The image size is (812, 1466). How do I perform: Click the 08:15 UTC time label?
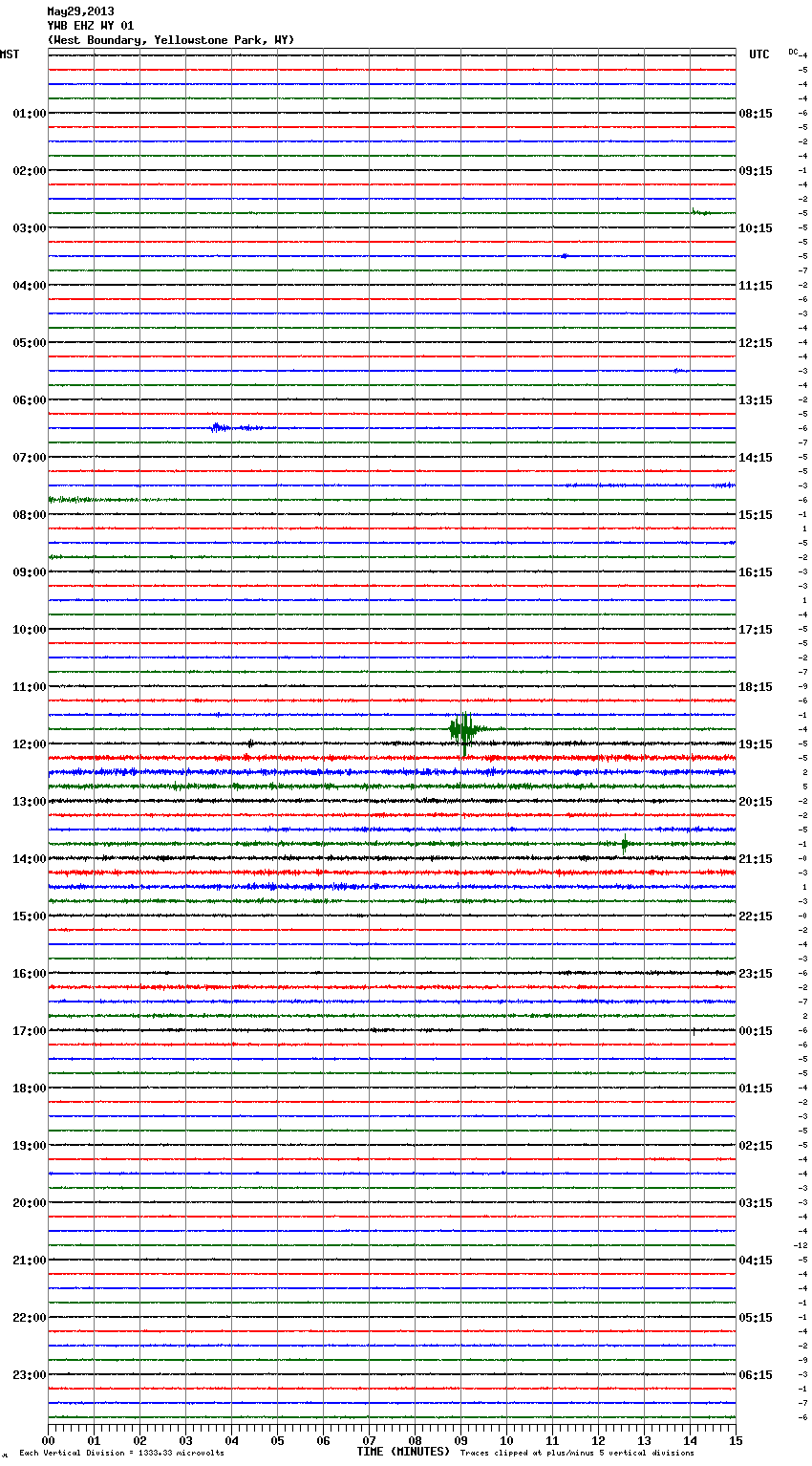pyautogui.click(x=756, y=114)
